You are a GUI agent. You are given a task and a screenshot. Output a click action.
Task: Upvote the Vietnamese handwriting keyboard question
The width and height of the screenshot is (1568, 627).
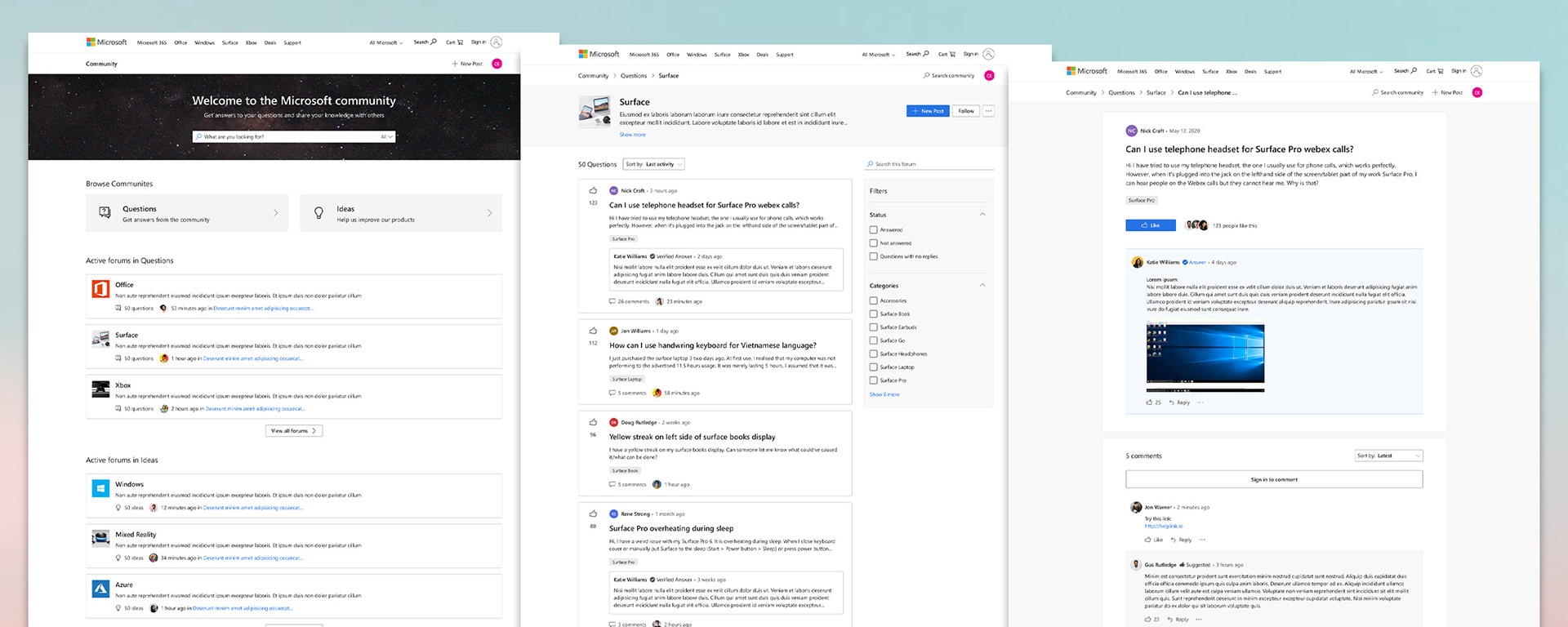(593, 331)
